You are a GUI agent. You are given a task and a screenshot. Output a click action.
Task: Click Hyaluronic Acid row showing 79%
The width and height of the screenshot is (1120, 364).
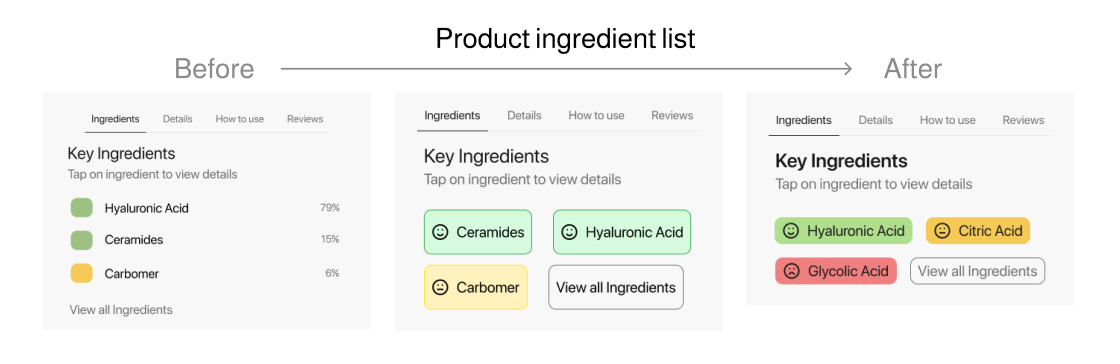(x=205, y=208)
